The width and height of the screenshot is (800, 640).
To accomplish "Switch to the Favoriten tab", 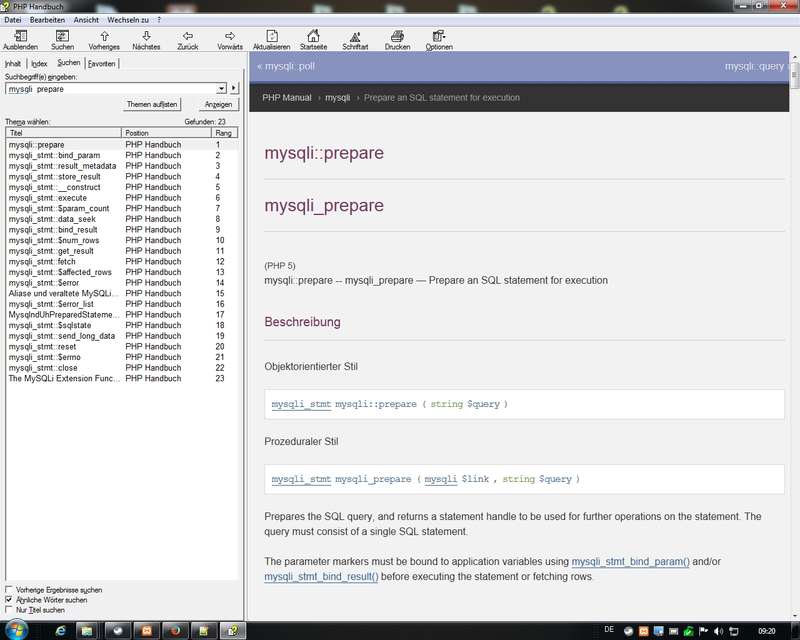I will [x=102, y=63].
